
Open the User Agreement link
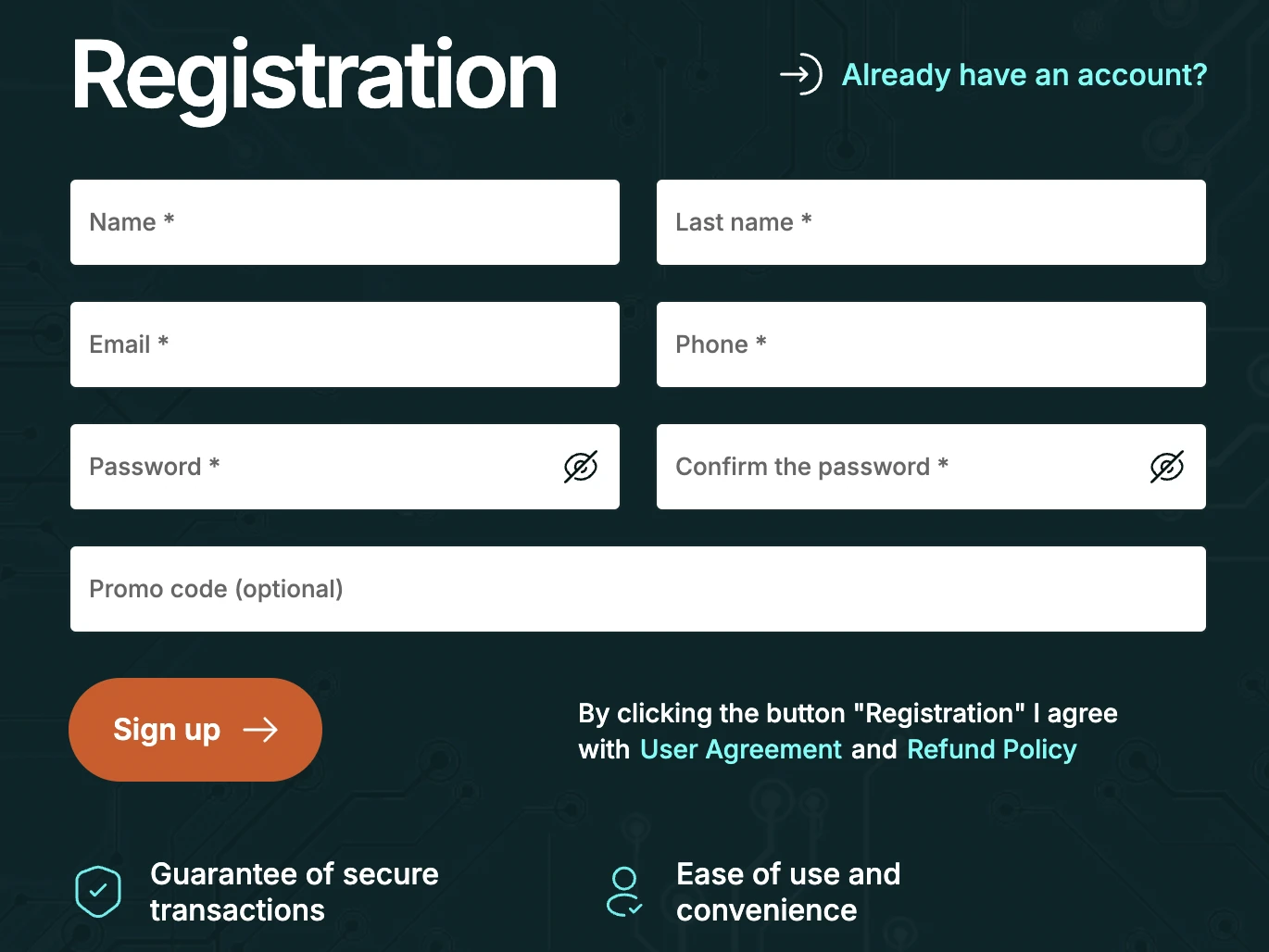click(740, 749)
